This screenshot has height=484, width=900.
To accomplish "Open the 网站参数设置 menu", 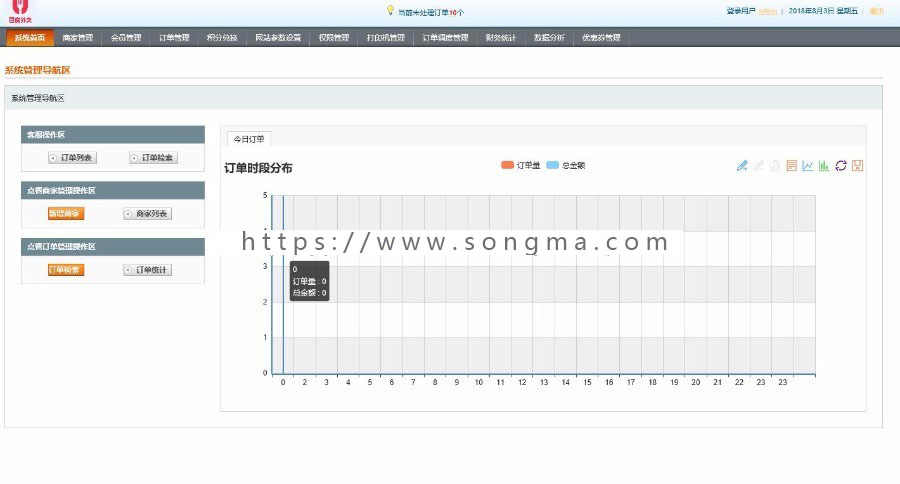I will [278, 37].
